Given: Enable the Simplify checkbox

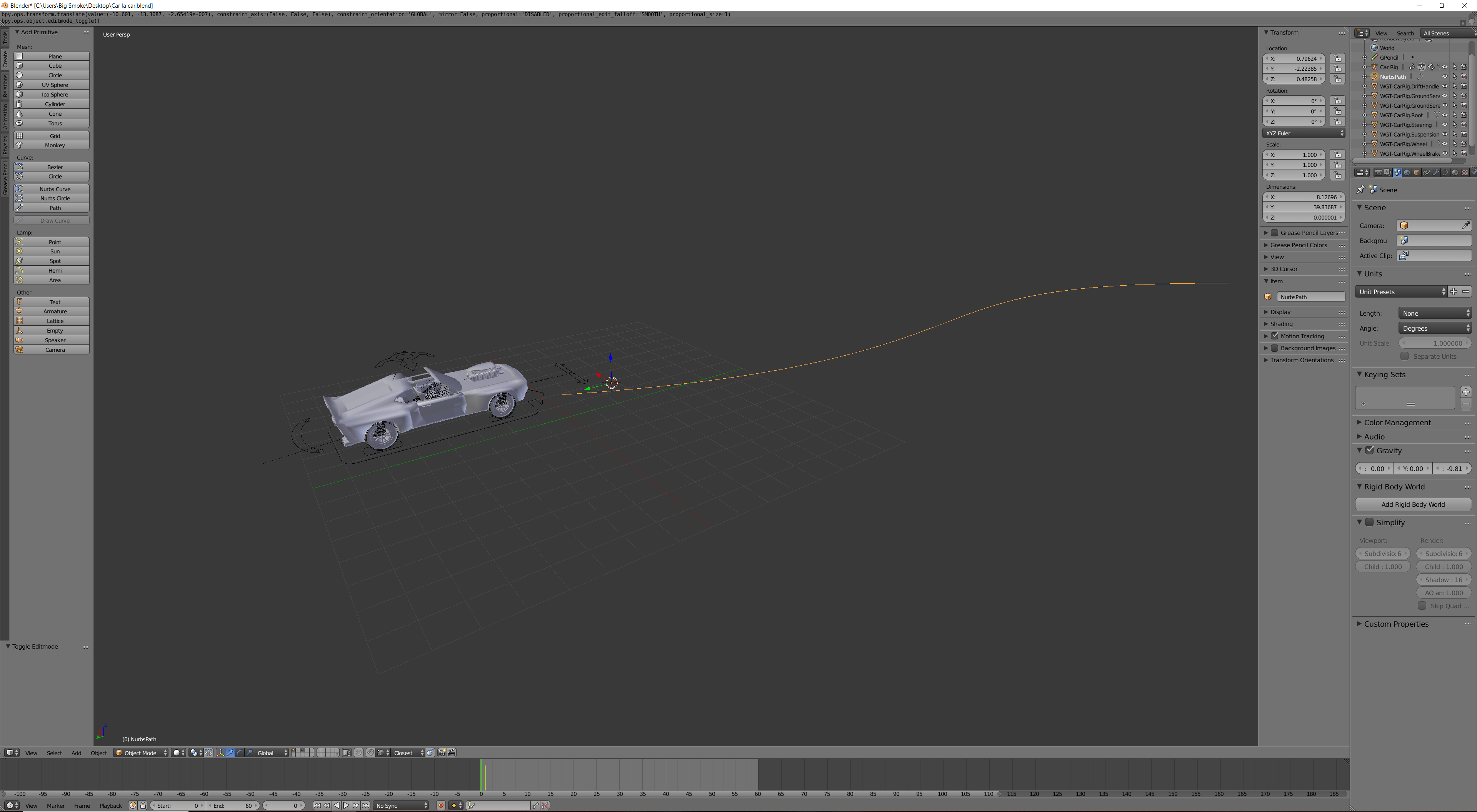Looking at the screenshot, I should point(1370,522).
